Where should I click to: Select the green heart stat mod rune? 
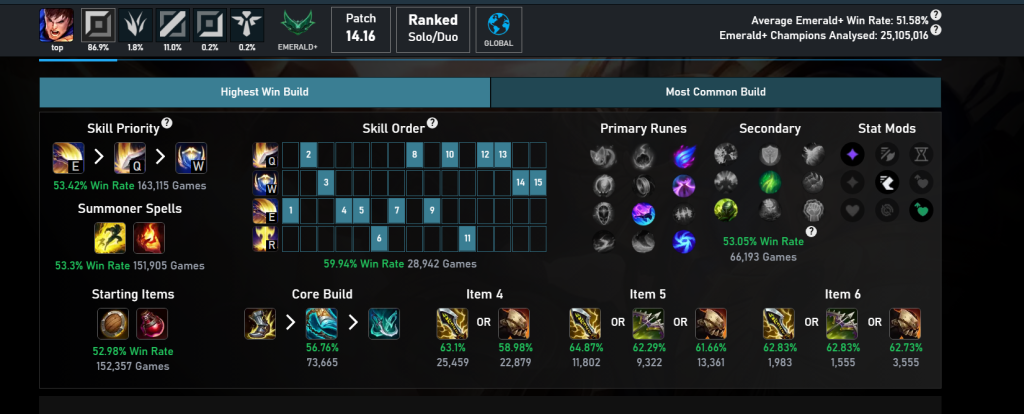pos(921,210)
